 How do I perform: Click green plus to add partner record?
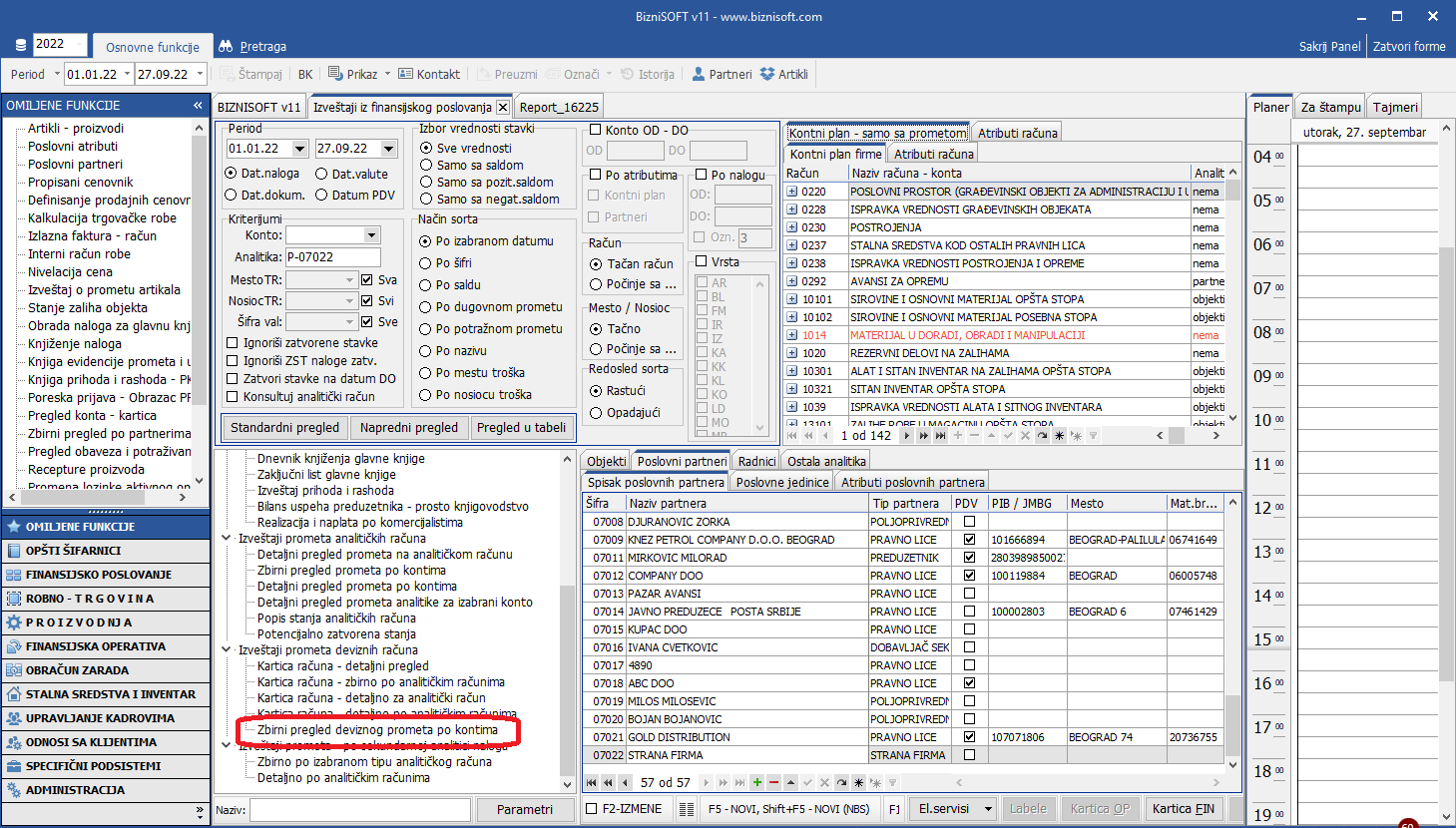[x=757, y=782]
